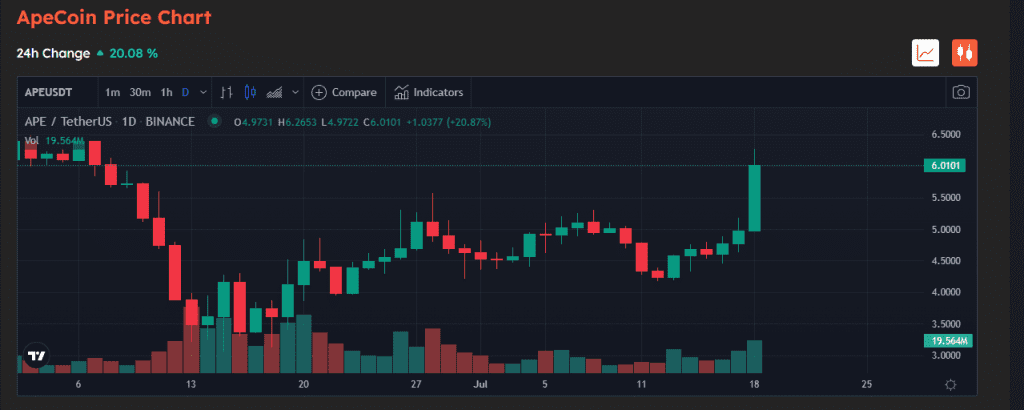The height and width of the screenshot is (410, 1024).
Task: Select the 1h interval
Action: (167, 92)
